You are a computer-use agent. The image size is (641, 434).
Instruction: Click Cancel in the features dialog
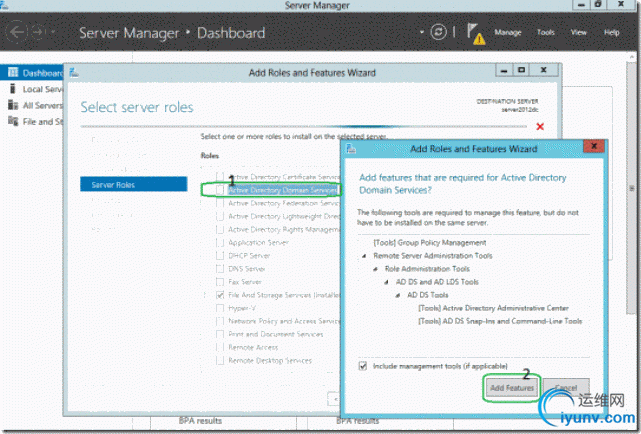[566, 388]
